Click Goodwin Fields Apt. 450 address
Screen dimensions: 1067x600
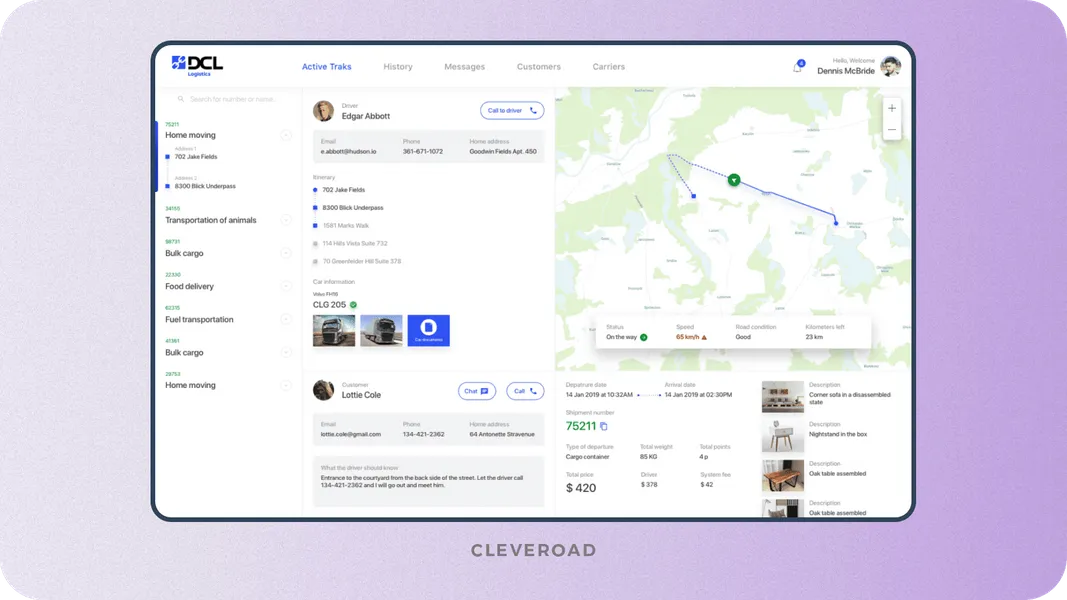tap(503, 152)
